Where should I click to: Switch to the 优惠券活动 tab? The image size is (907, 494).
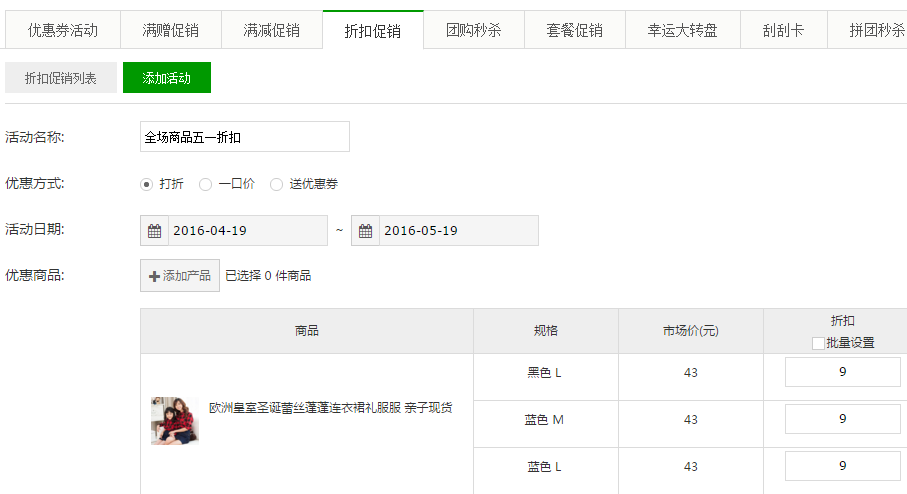63,30
